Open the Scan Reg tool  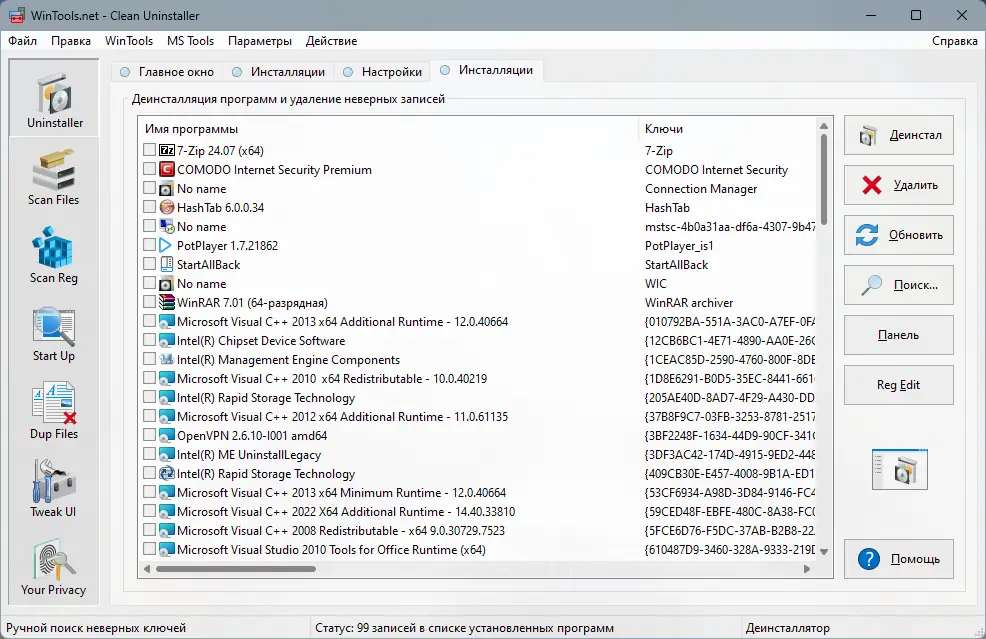click(x=54, y=255)
